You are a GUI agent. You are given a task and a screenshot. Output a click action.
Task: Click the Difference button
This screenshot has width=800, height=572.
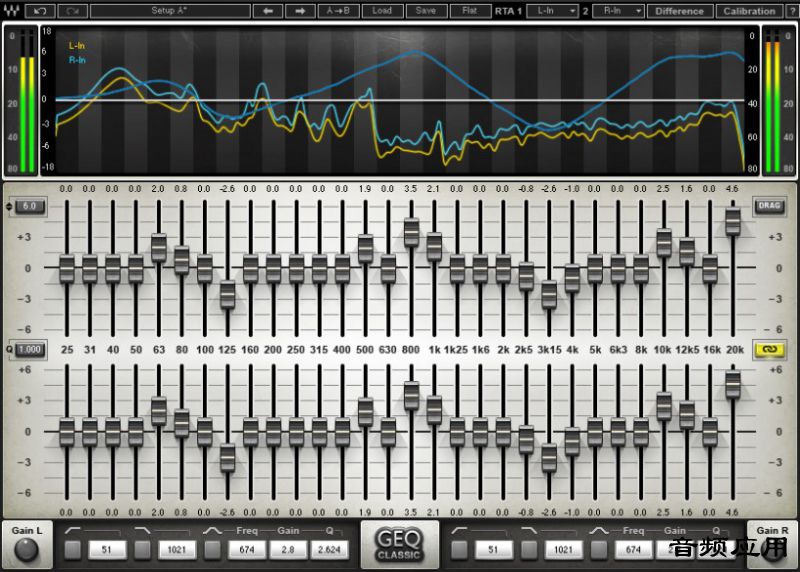click(x=679, y=11)
